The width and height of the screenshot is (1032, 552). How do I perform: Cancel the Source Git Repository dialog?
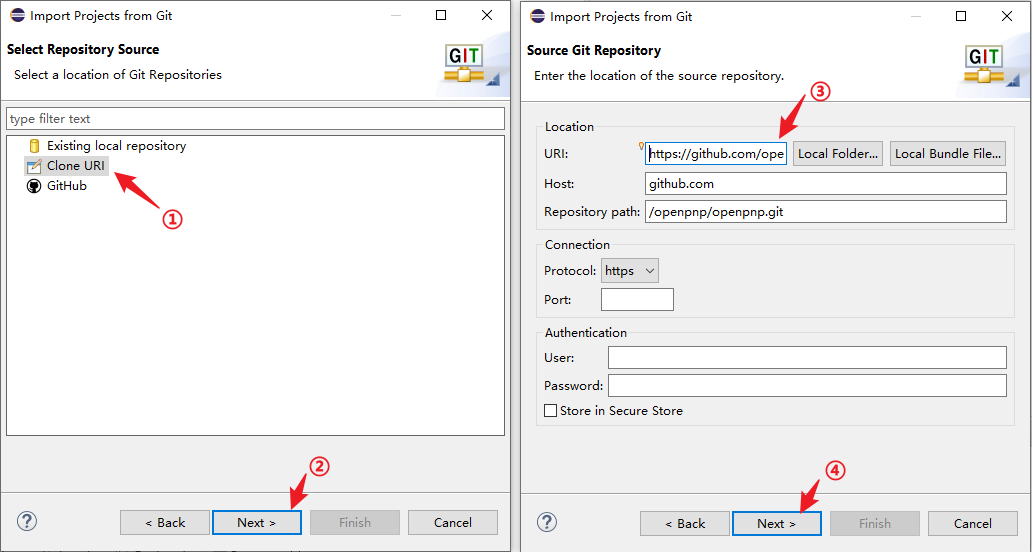pyautogui.click(x=972, y=523)
